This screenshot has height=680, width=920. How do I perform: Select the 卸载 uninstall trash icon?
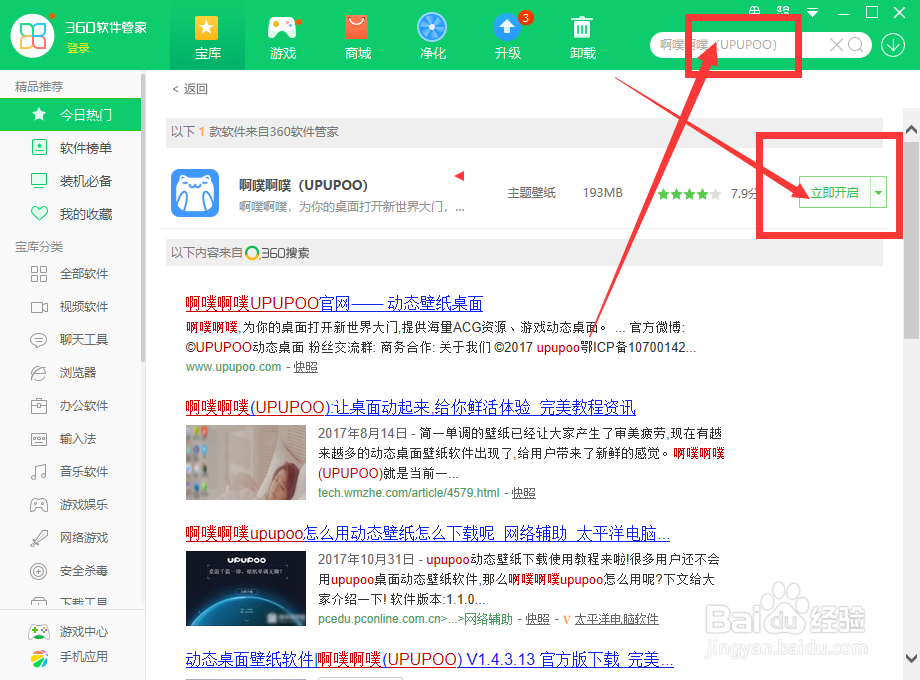pyautogui.click(x=582, y=30)
